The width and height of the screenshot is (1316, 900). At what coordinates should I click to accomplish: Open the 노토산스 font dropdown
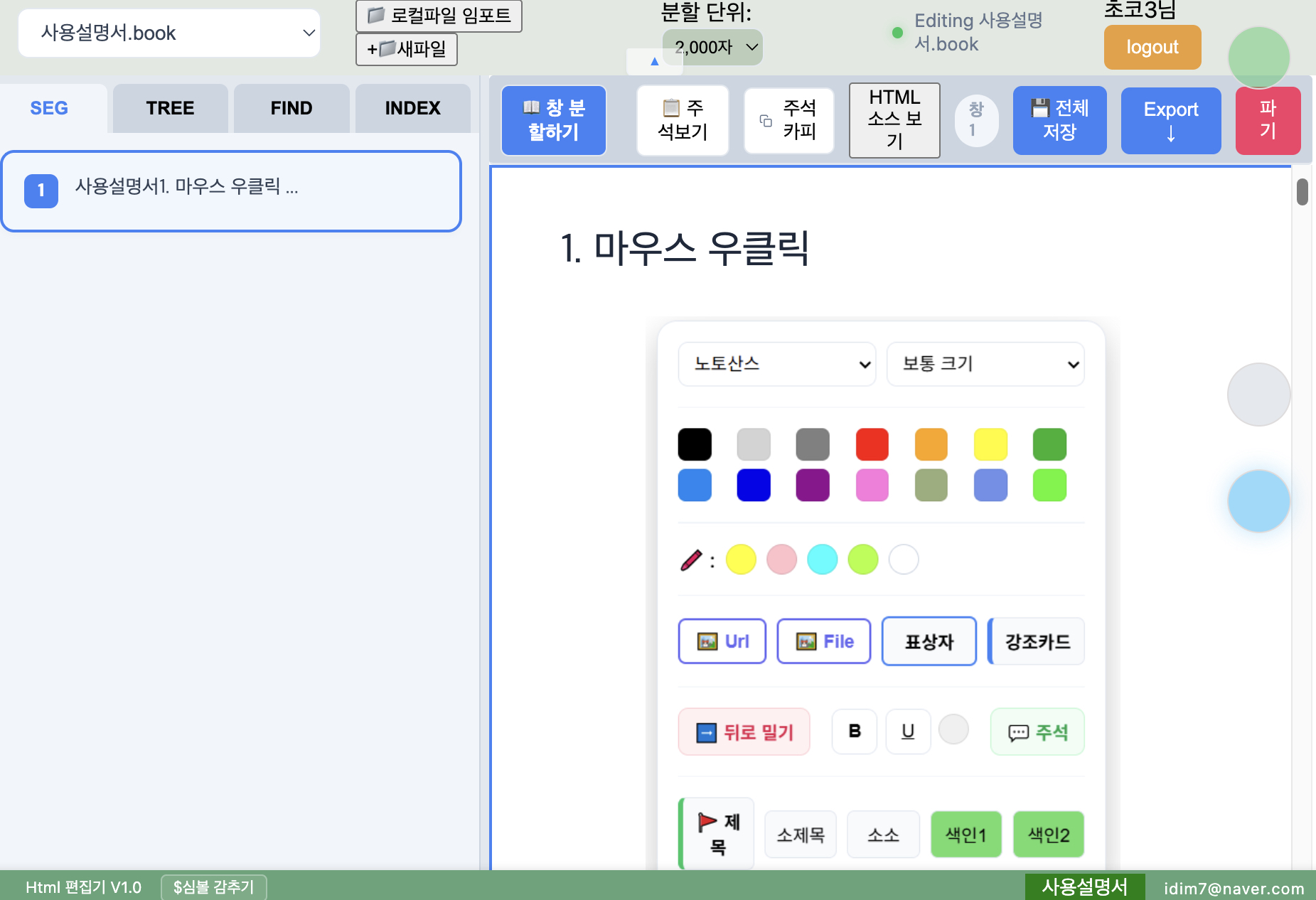tap(776, 364)
